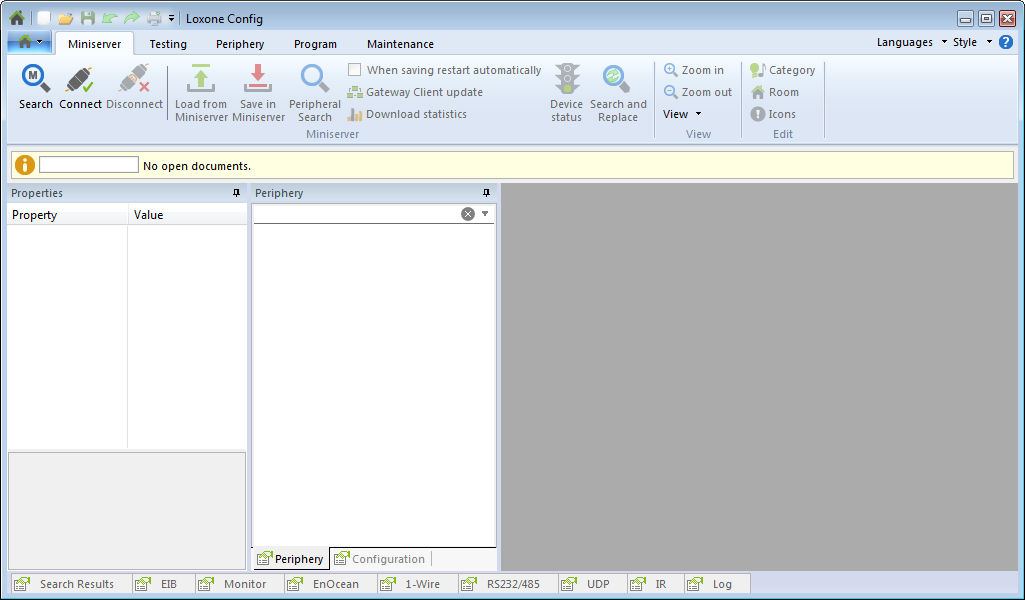This screenshot has width=1025, height=600.
Task: Open Load from Miniserver
Action: [200, 90]
